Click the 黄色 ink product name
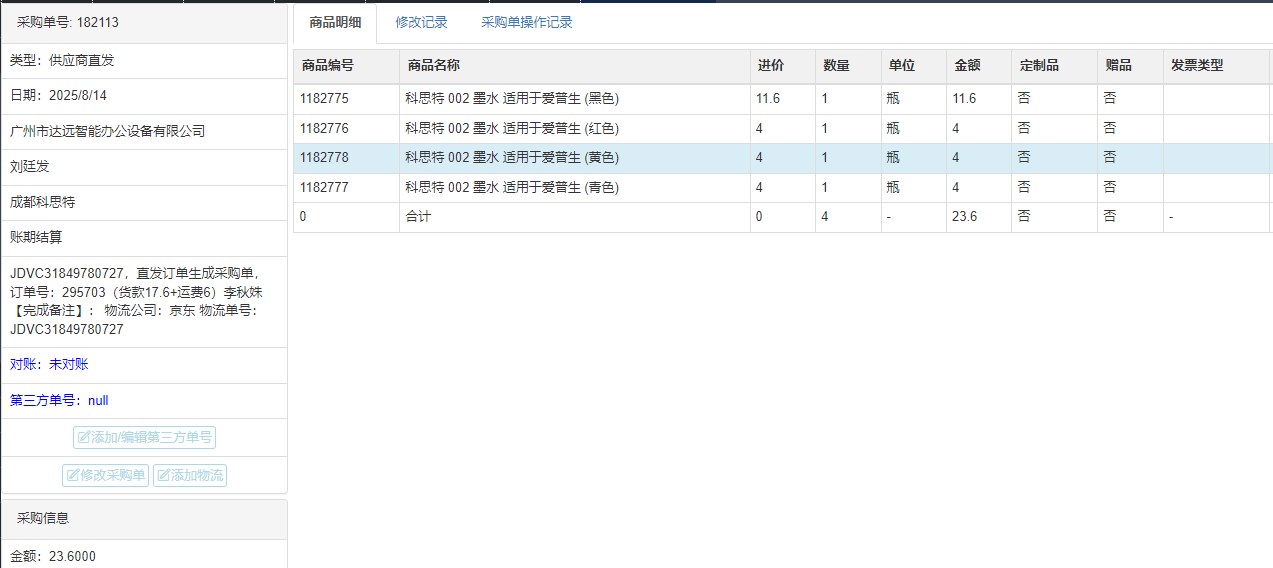This screenshot has width=1273, height=568. (x=512, y=158)
